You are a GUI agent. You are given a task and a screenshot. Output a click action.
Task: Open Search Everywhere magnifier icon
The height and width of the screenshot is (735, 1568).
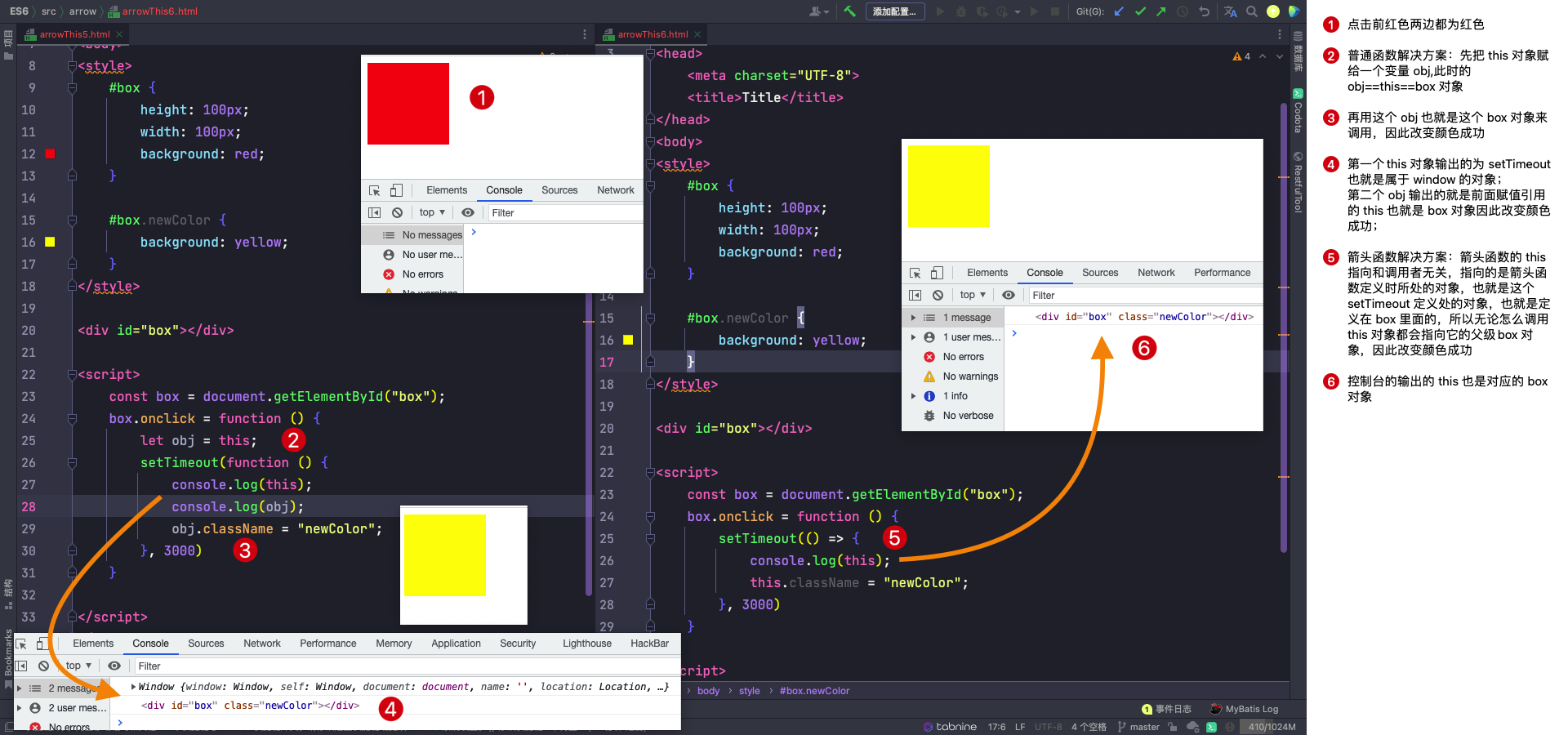(1252, 11)
